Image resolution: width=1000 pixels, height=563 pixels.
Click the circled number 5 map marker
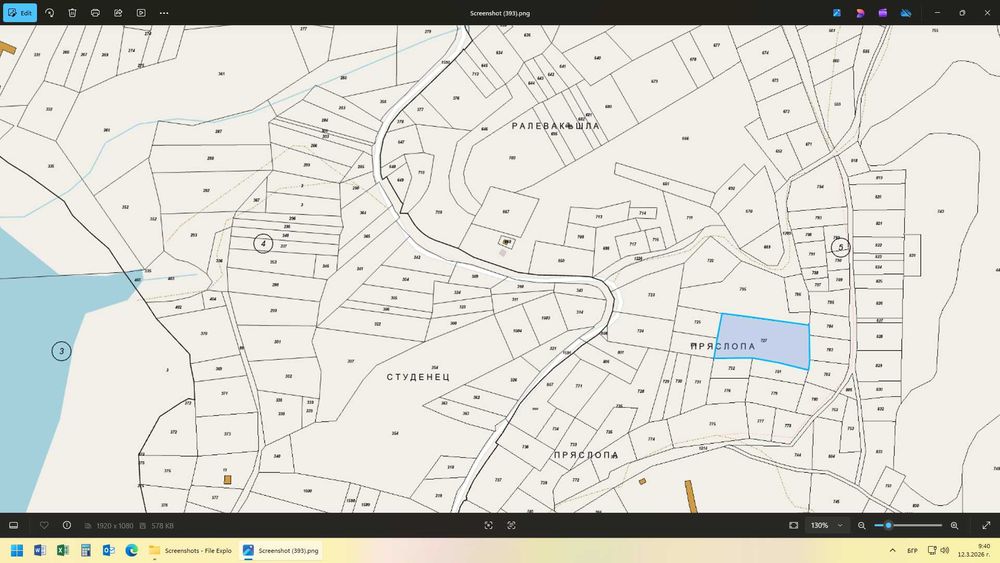pyautogui.click(x=841, y=247)
